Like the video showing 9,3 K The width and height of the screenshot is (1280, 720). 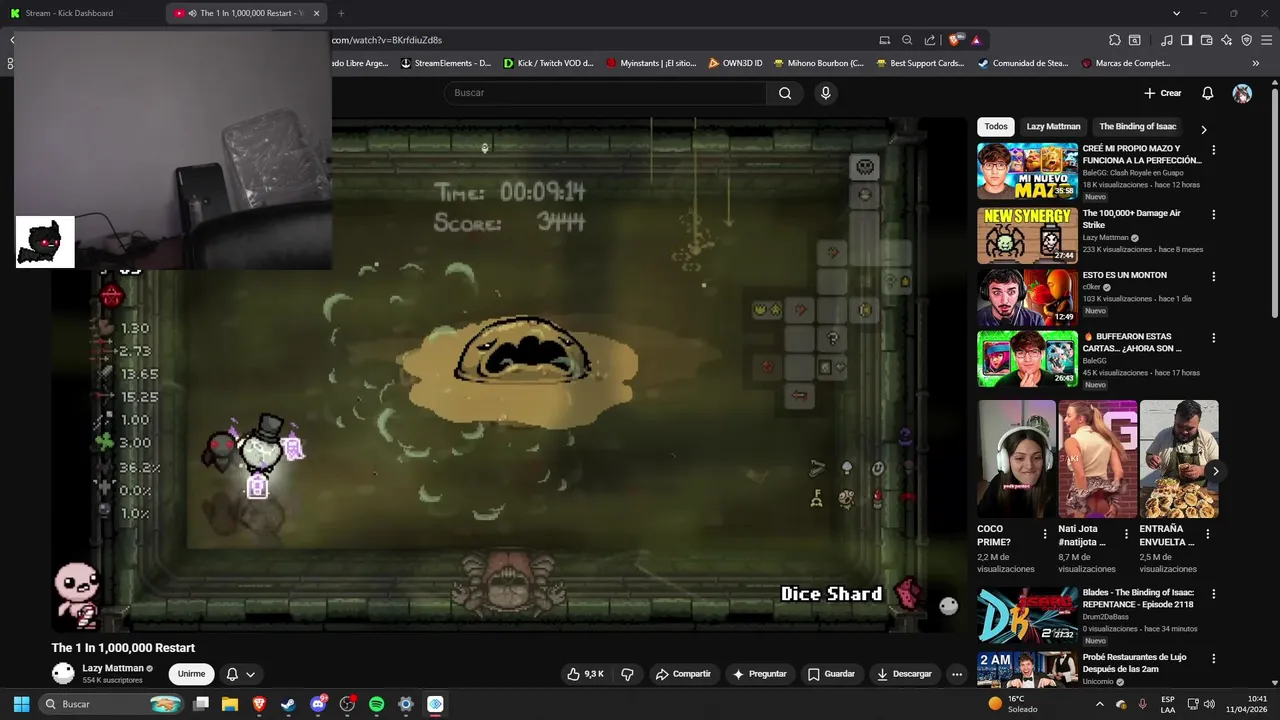click(586, 674)
